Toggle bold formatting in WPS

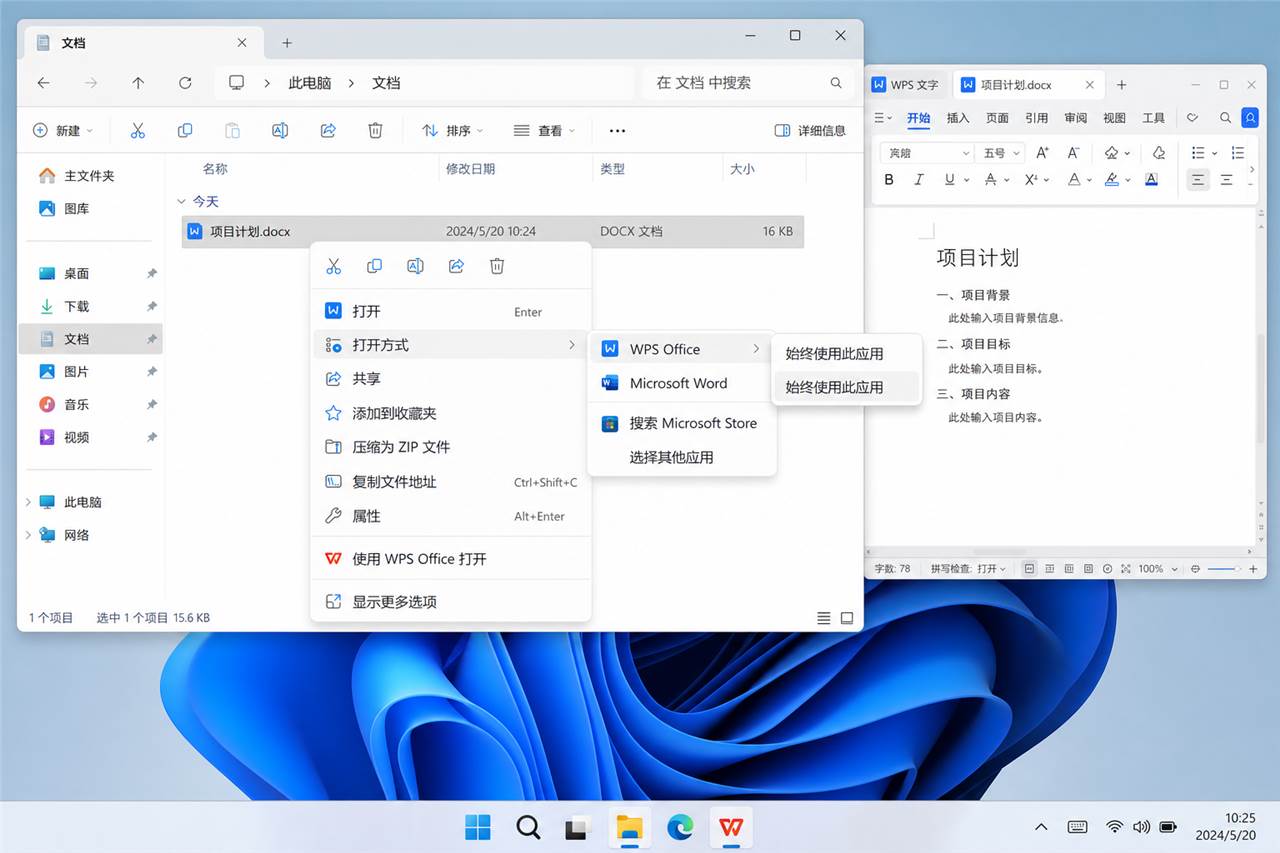point(890,180)
